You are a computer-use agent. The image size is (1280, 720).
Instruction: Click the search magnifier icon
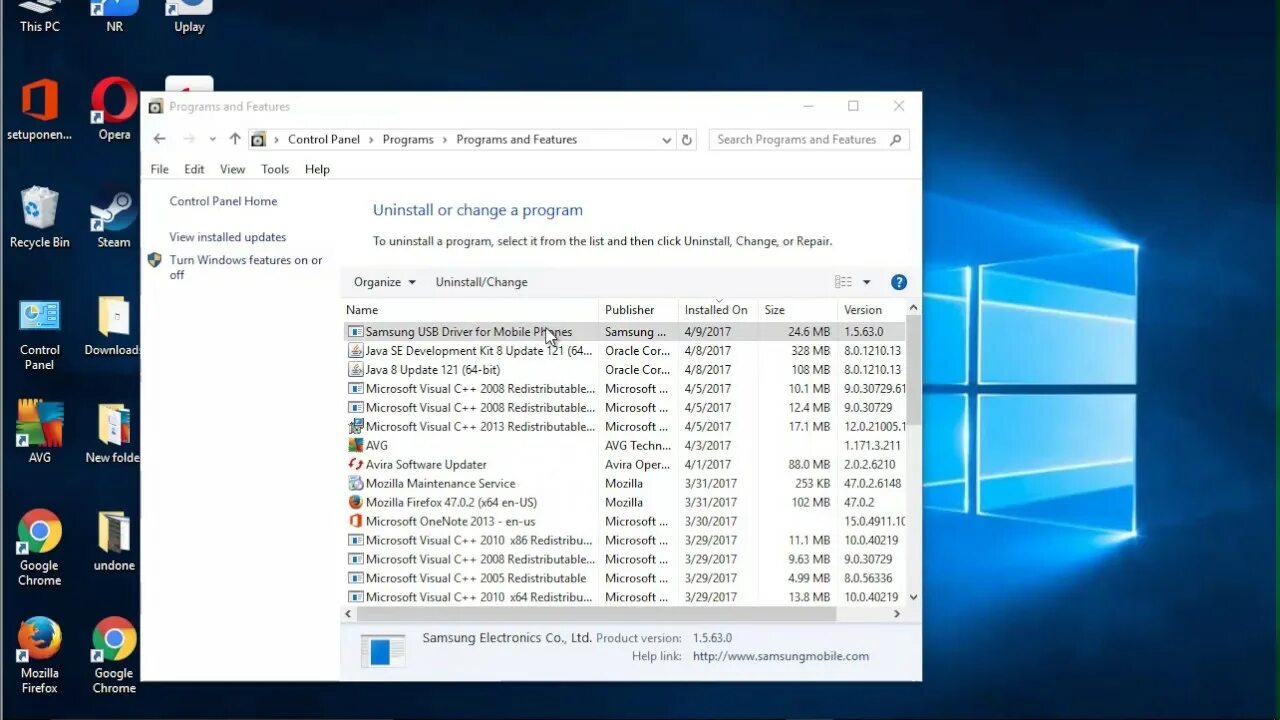[895, 140]
